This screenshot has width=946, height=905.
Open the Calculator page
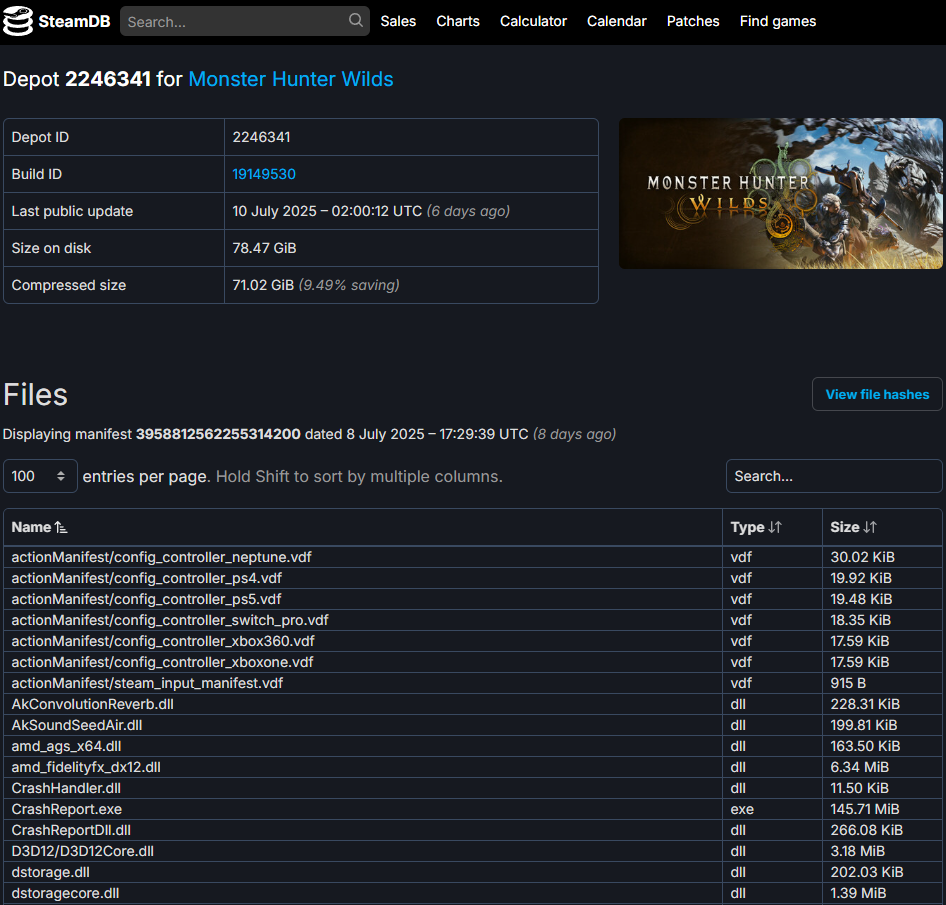tap(533, 21)
